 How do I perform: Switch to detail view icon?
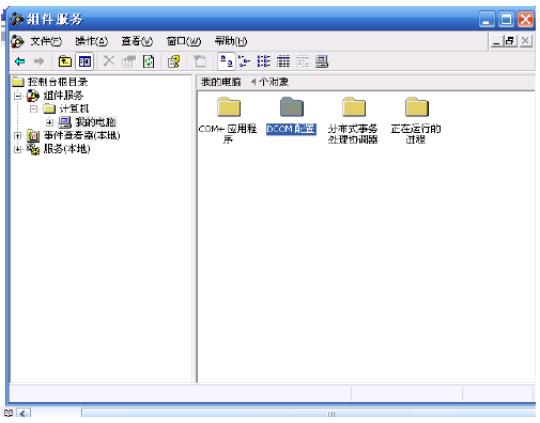(x=284, y=62)
